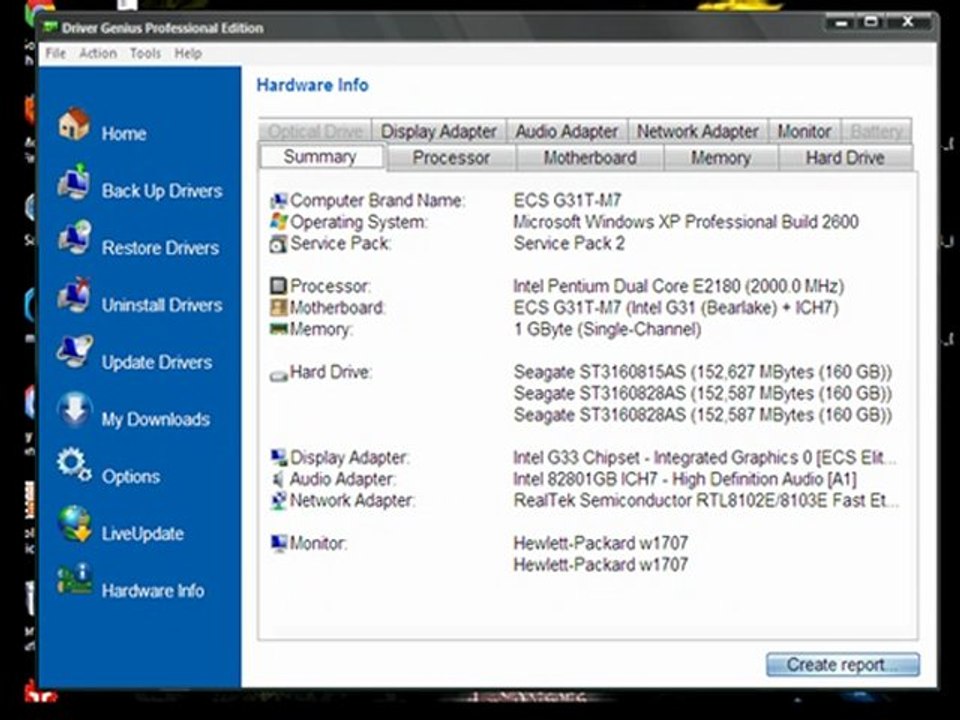This screenshot has height=720, width=960.
Task: Click the Display Adapter row icon
Action: tap(279, 457)
